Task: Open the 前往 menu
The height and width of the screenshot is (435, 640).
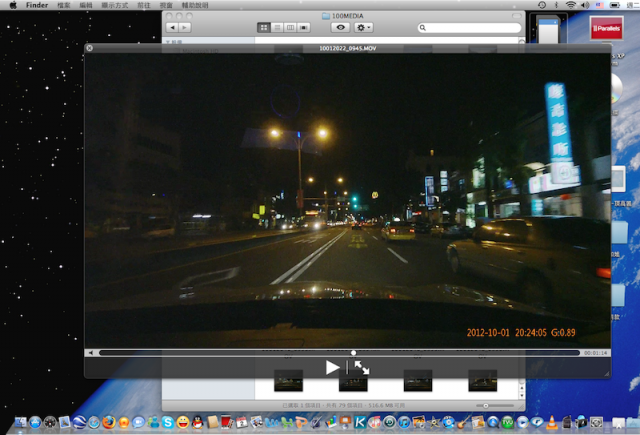Action: [x=144, y=5]
